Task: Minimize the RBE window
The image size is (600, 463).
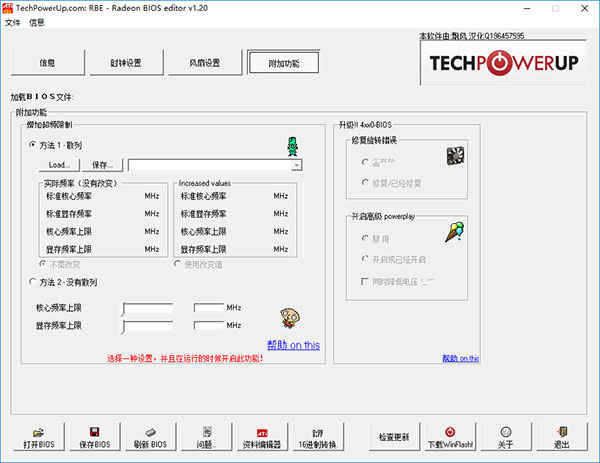Action: 527,8
